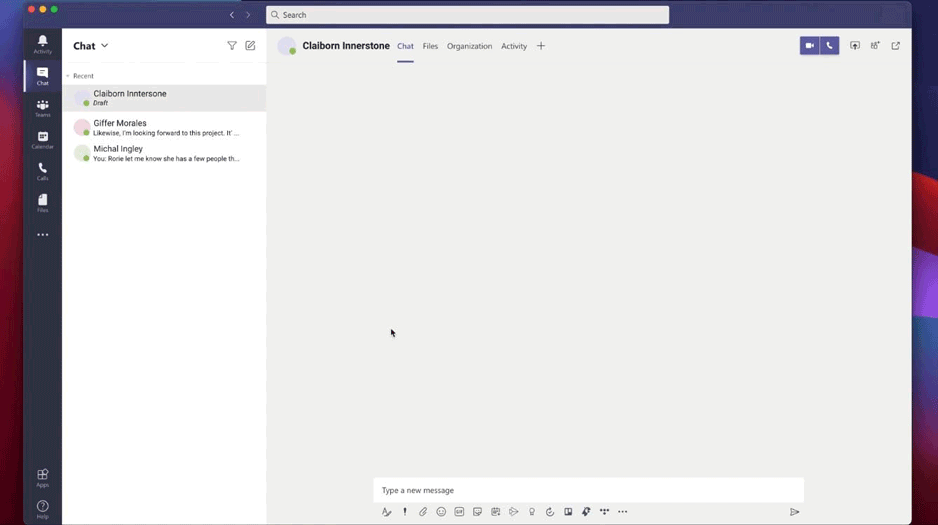Go forward with the right arrow
Screen dimensions: 938x525
(x=248, y=15)
